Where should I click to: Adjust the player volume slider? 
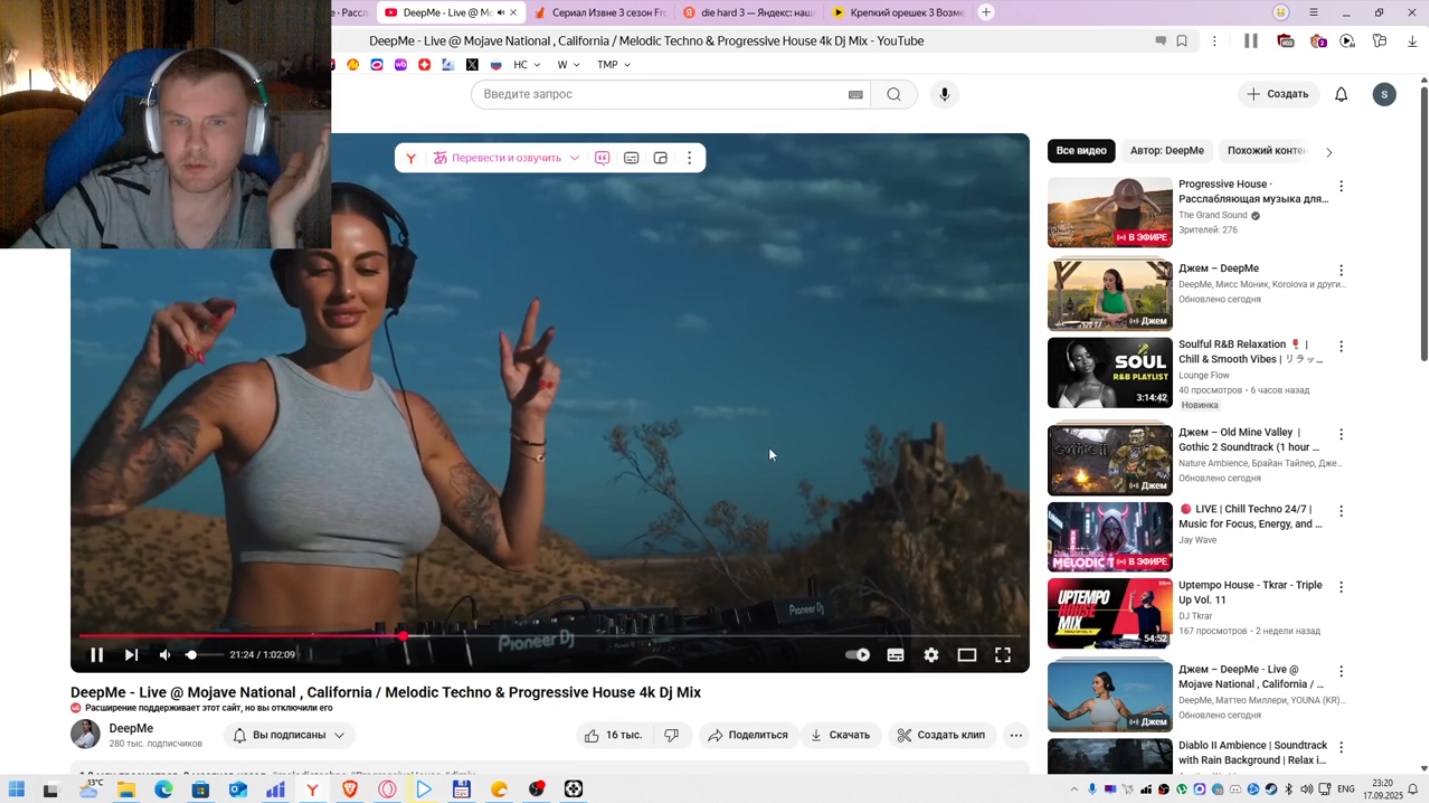[203, 655]
